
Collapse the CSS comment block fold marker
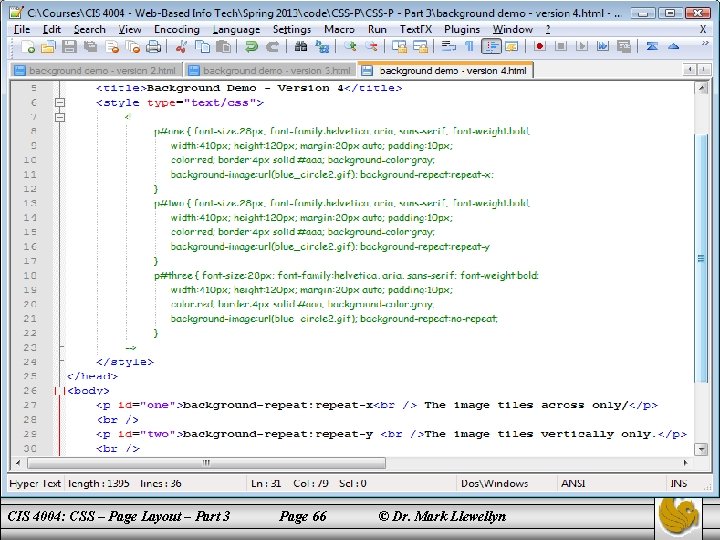[x=60, y=117]
